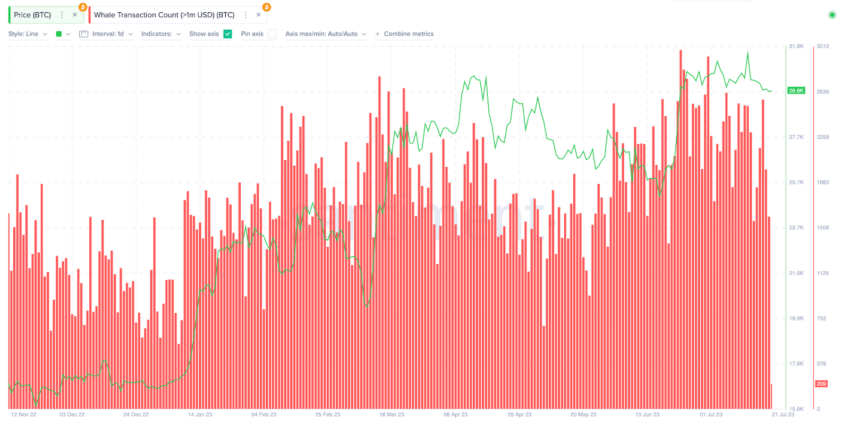
Task: Open Price (BTC) metric options menu
Action: coord(62,15)
